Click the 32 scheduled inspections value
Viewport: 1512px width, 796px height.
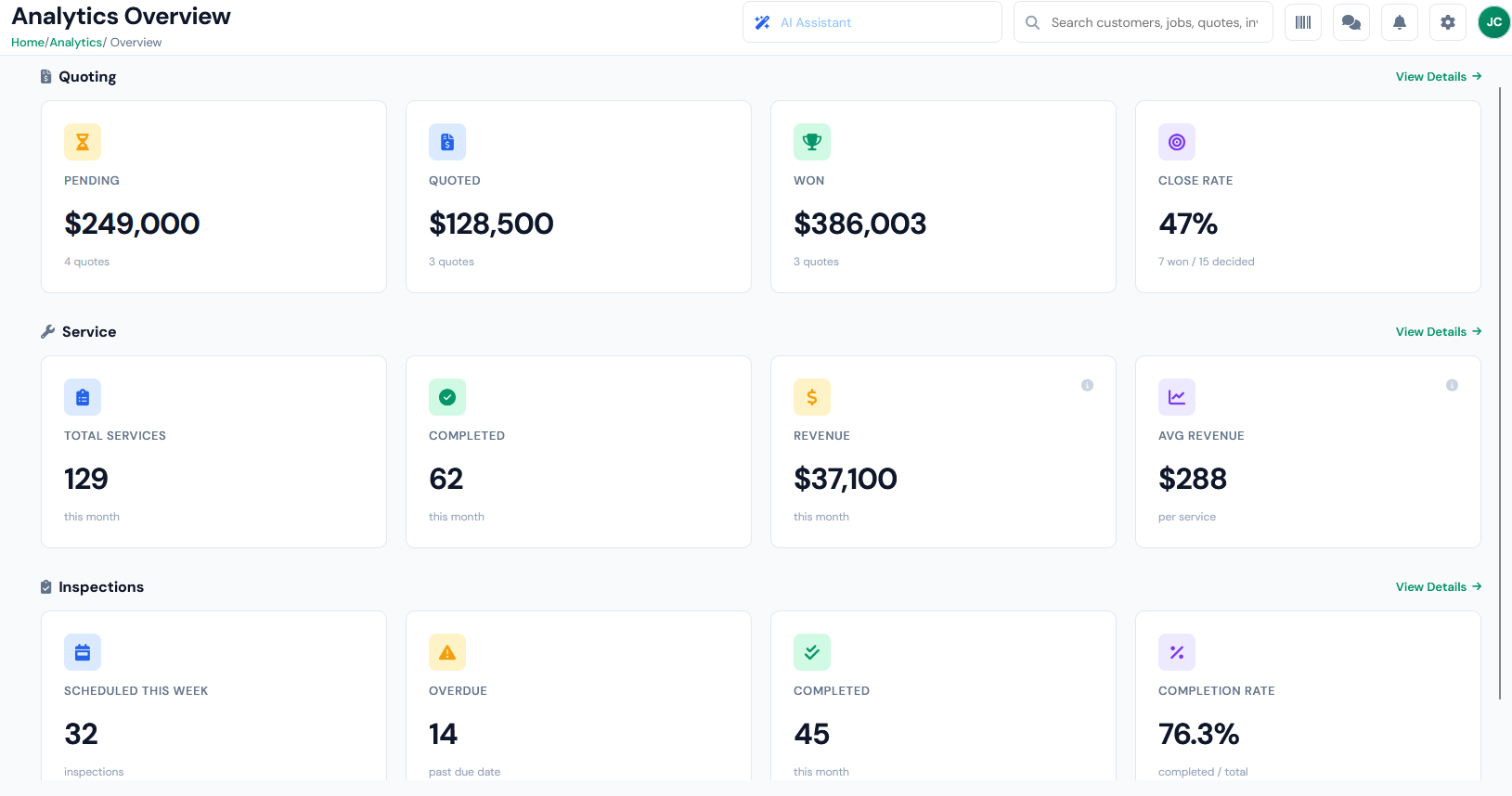click(82, 734)
